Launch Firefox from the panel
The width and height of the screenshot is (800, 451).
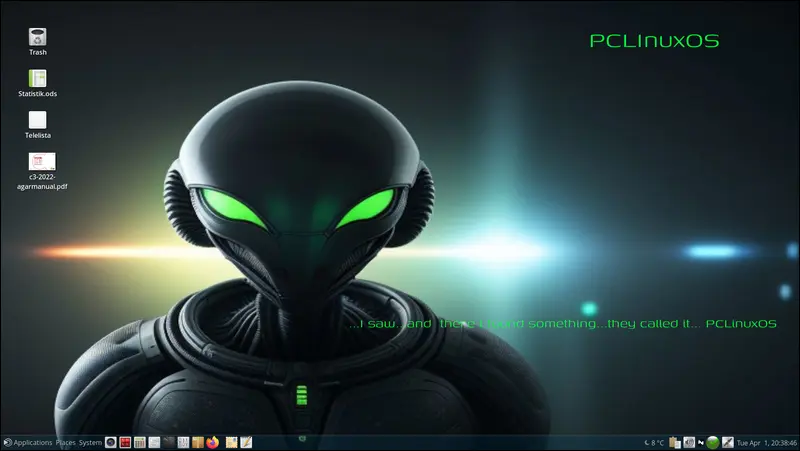(x=213, y=442)
